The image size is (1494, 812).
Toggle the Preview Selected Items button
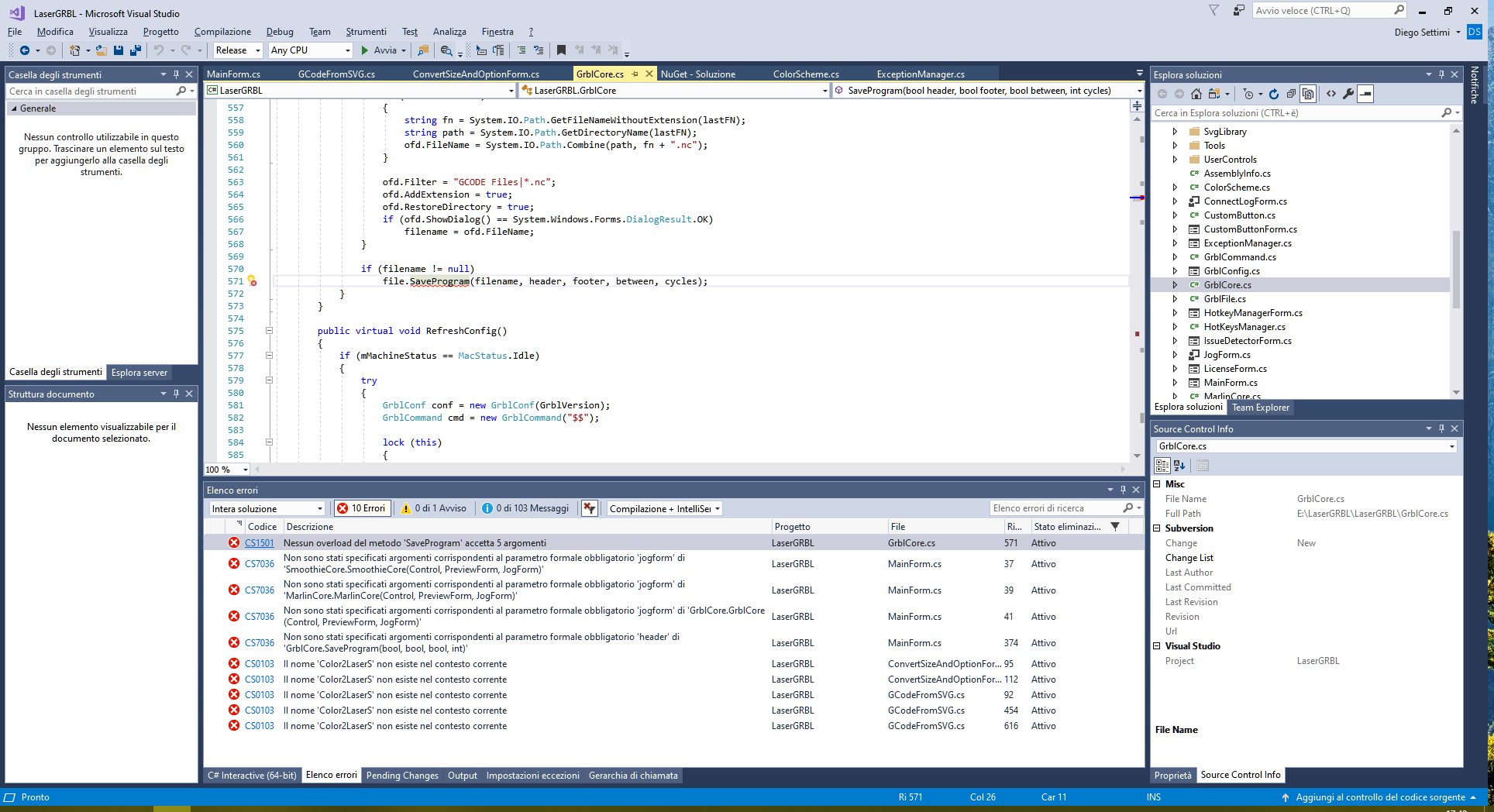coord(1365,94)
